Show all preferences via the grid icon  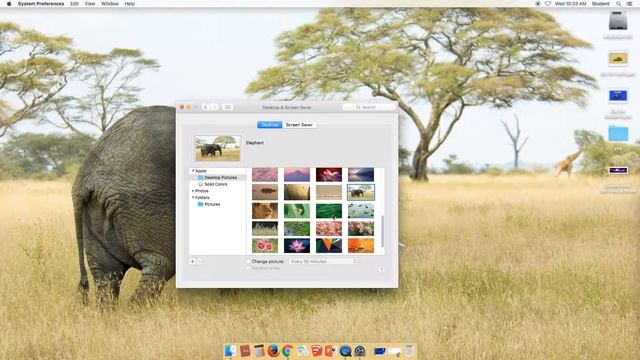227,107
